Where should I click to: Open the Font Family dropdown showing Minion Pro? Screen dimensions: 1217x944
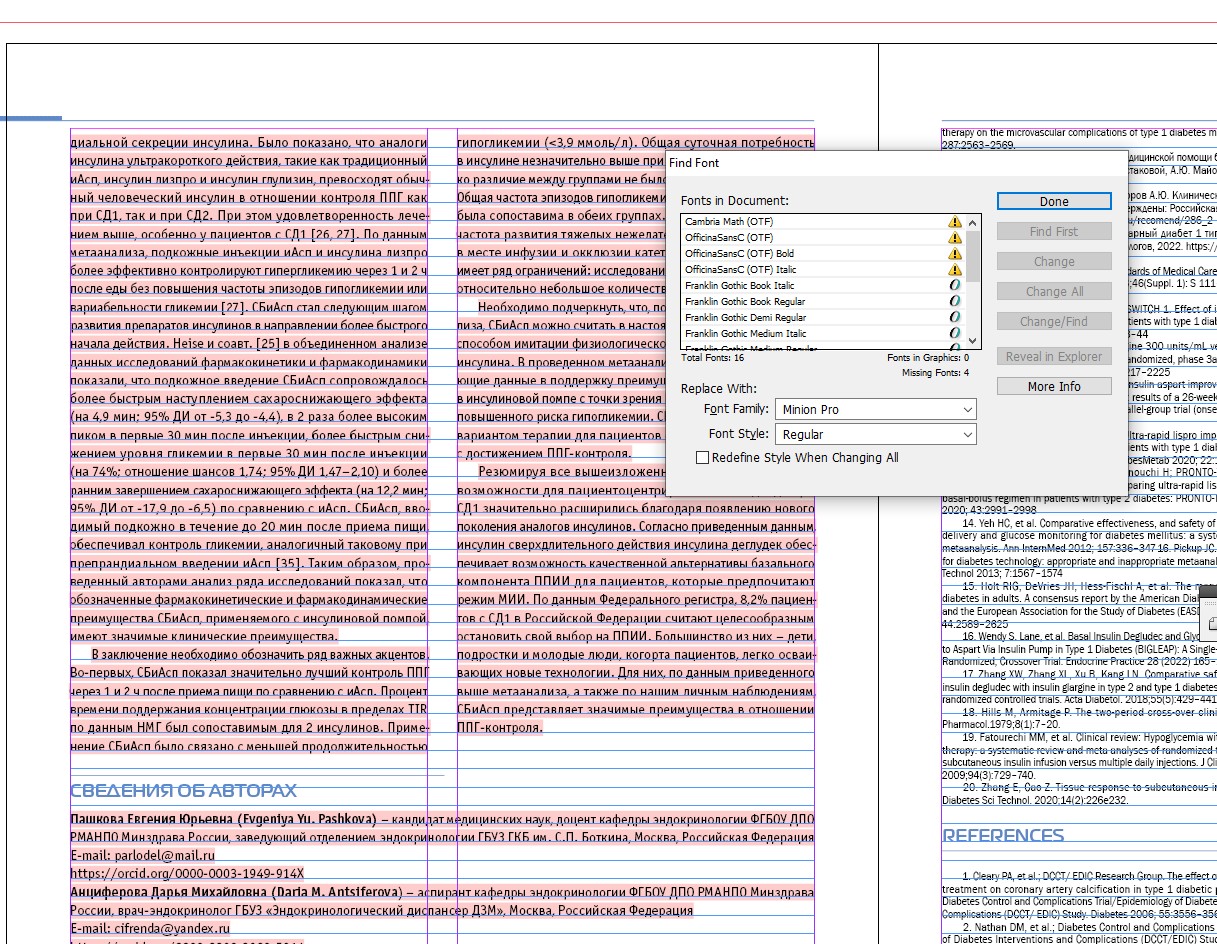click(876, 410)
